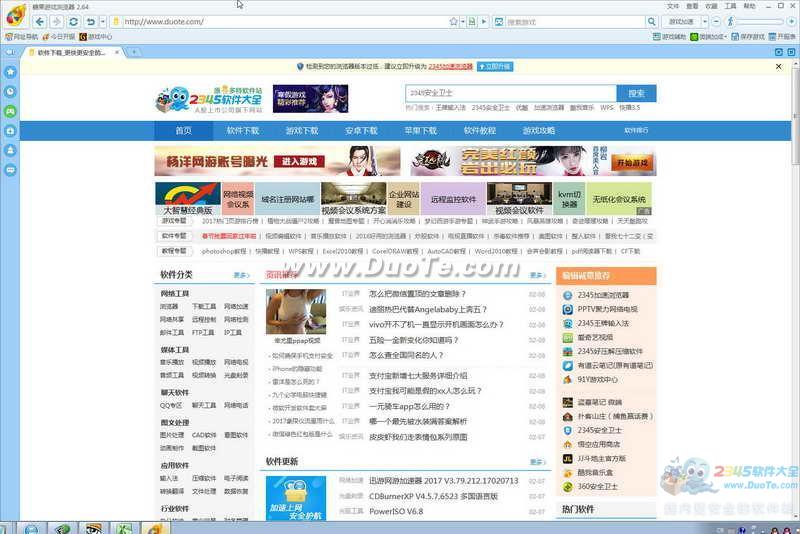
Task: Click the 加速上网 安全护航 thumbnail
Action: (295, 498)
